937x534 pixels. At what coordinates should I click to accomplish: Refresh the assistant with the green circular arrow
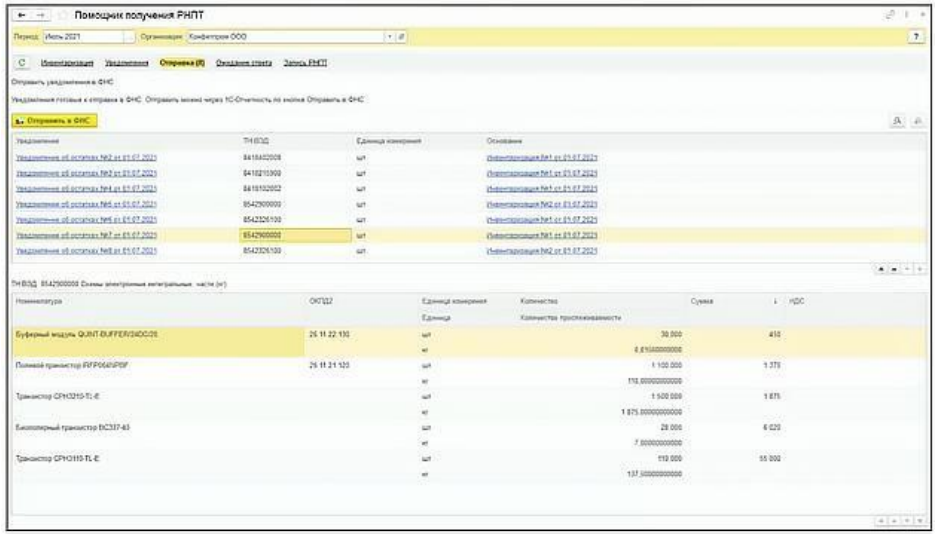pyautogui.click(x=22, y=63)
